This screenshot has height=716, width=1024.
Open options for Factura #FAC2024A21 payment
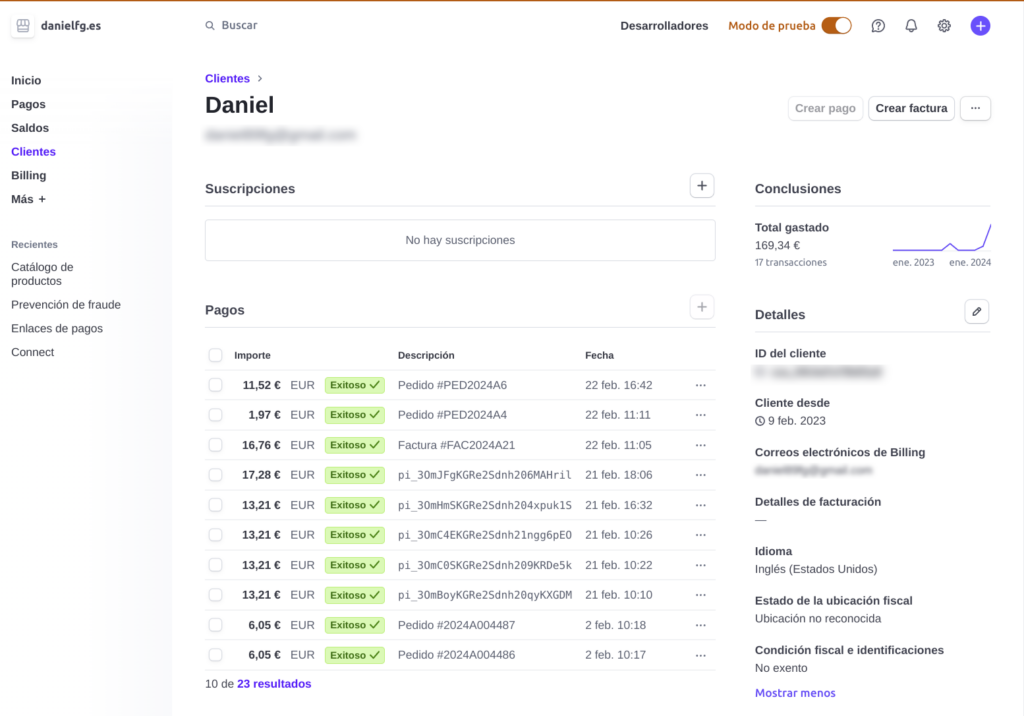700,445
